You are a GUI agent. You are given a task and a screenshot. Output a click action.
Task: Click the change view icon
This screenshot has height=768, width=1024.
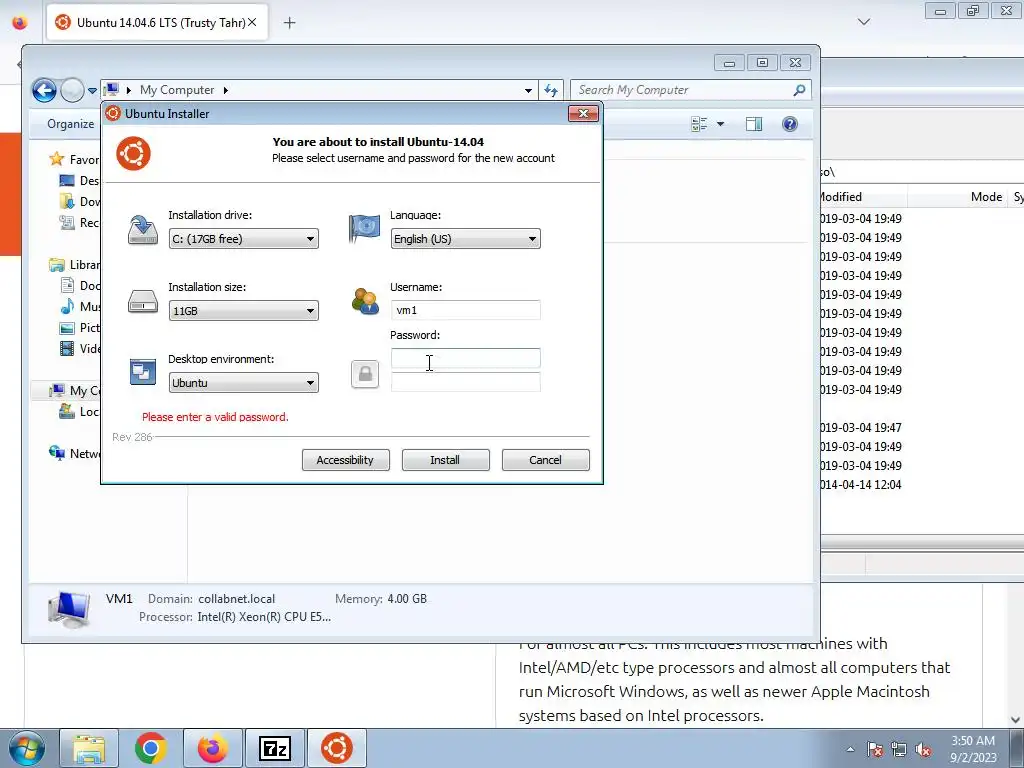tap(699, 124)
